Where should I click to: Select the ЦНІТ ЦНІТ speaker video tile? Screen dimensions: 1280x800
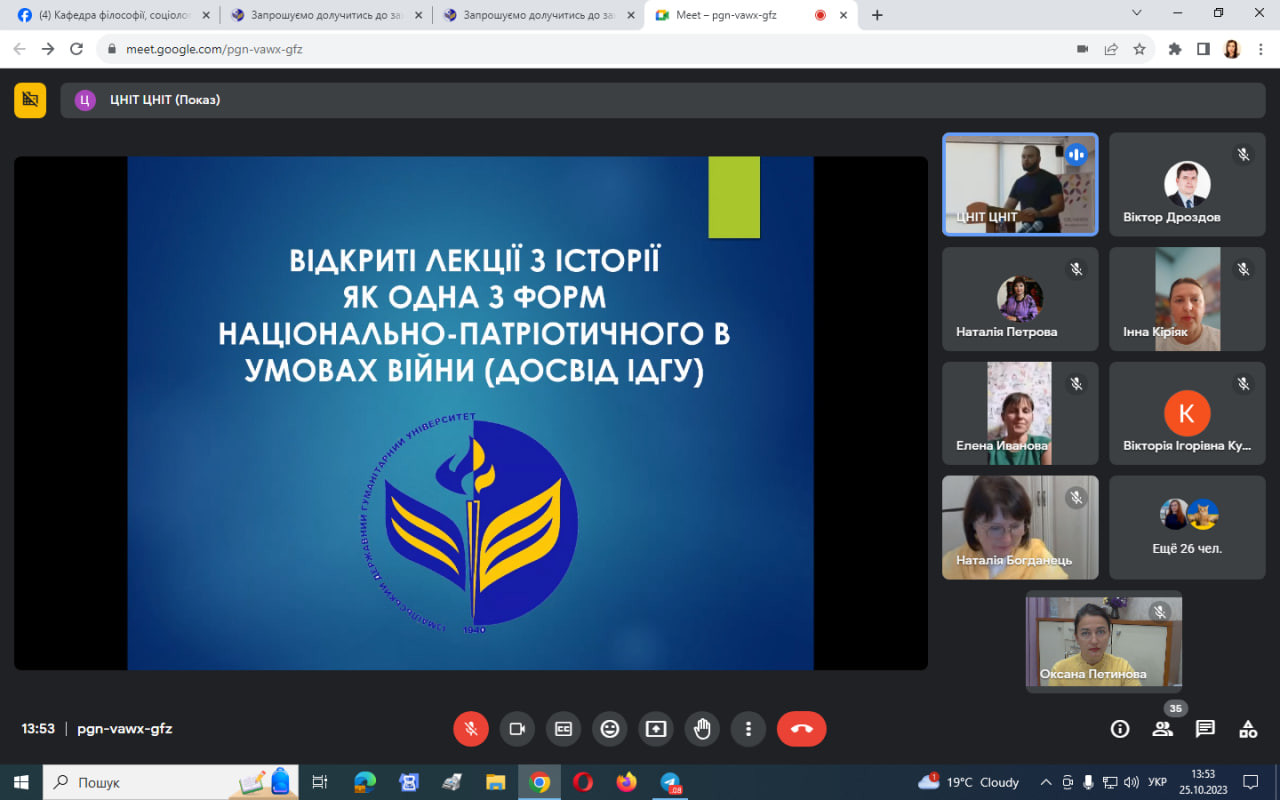tap(1020, 185)
